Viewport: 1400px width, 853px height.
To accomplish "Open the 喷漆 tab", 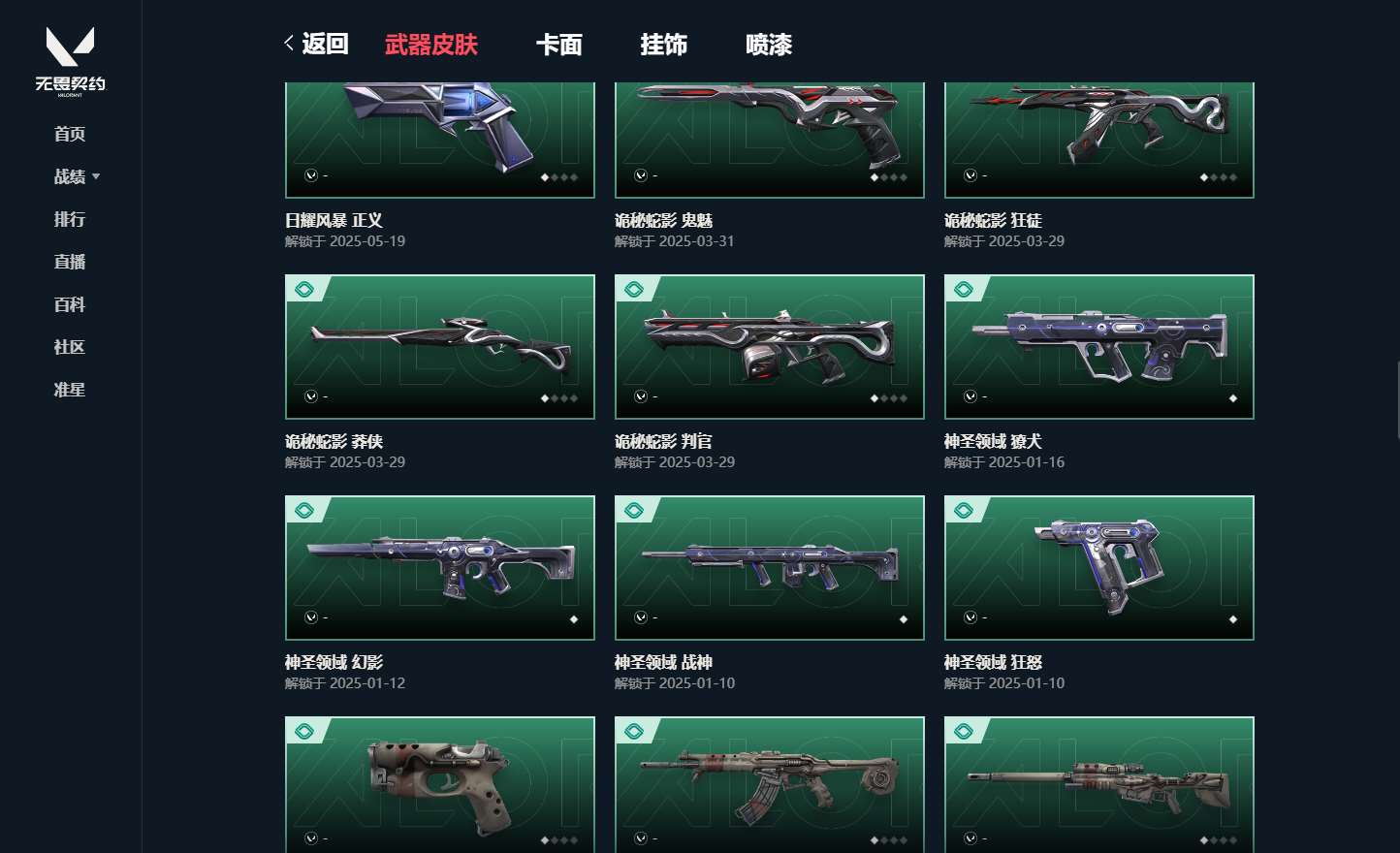I will 769,45.
